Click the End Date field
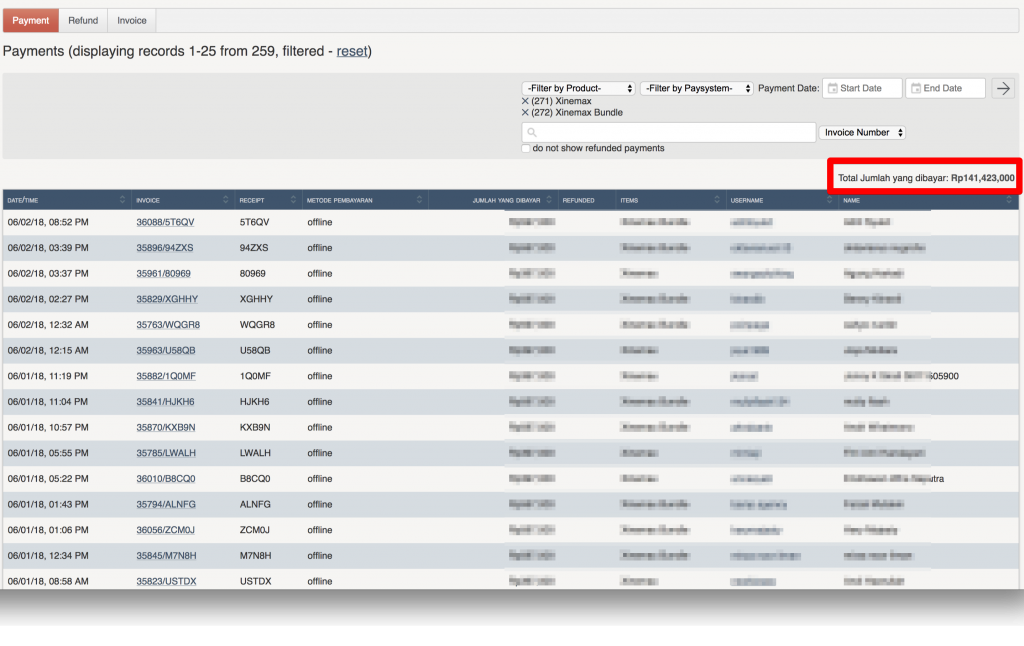Viewport: 1024px width, 646px height. pyautogui.click(x=945, y=88)
